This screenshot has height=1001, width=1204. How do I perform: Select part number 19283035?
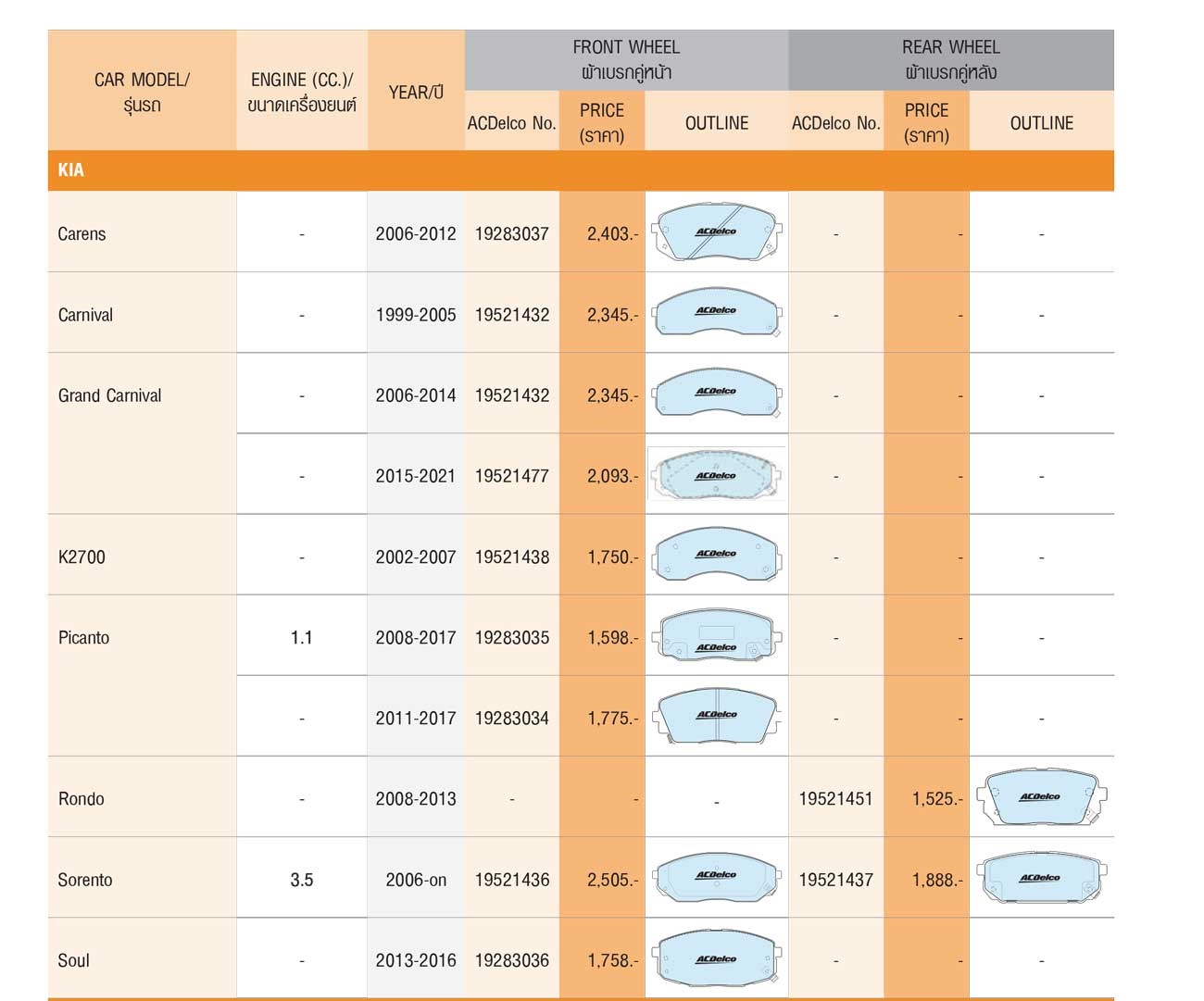point(512,637)
